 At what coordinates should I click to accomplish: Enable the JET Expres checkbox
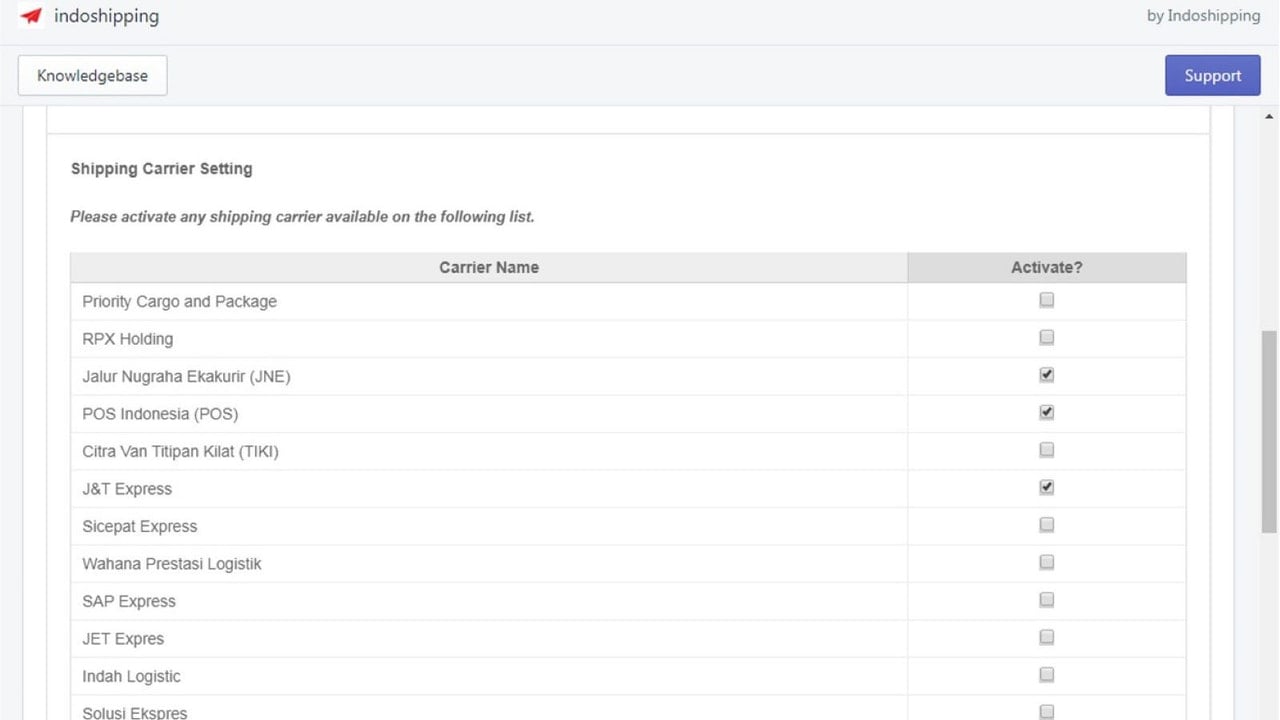click(x=1046, y=637)
